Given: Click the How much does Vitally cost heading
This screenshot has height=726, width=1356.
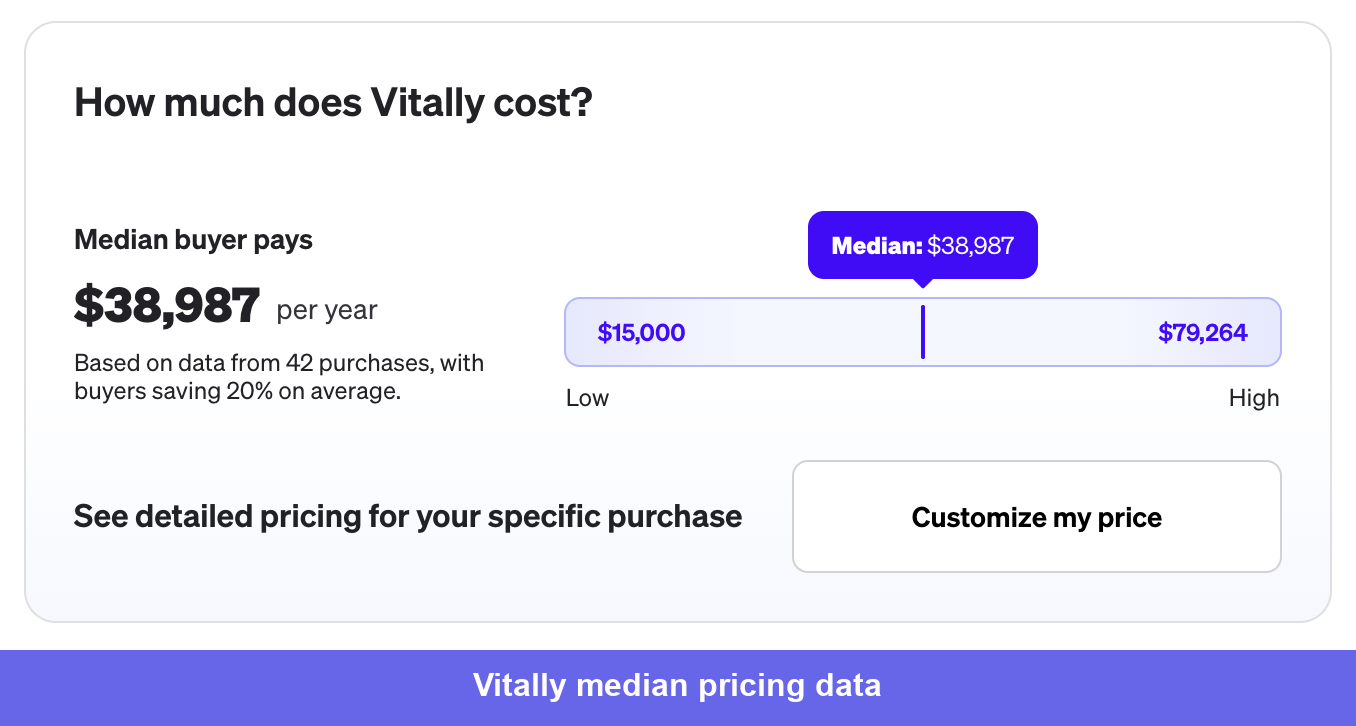Looking at the screenshot, I should [333, 102].
